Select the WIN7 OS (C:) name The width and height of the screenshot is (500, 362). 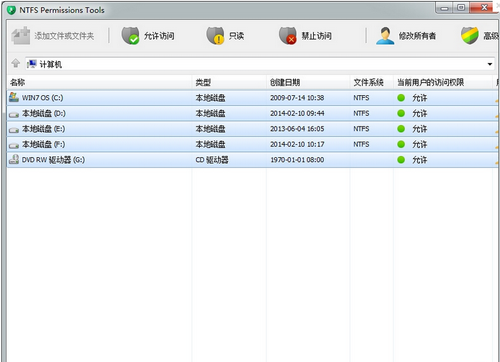coord(42,98)
